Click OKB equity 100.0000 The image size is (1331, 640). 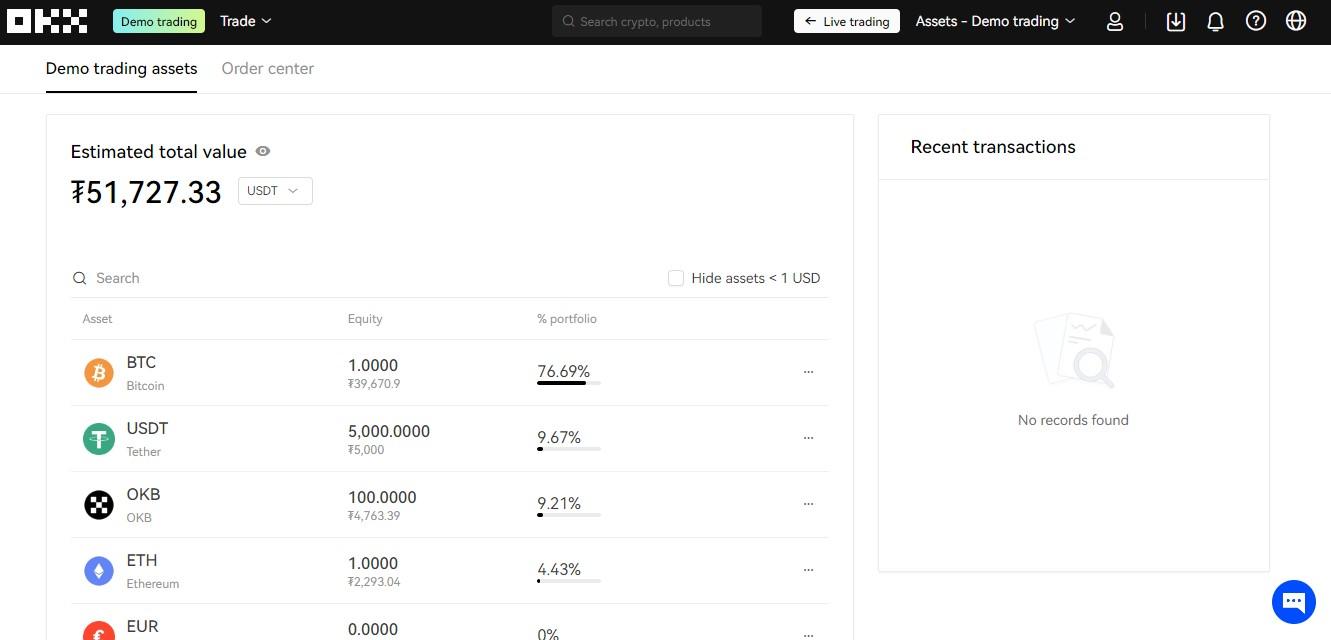(382, 497)
